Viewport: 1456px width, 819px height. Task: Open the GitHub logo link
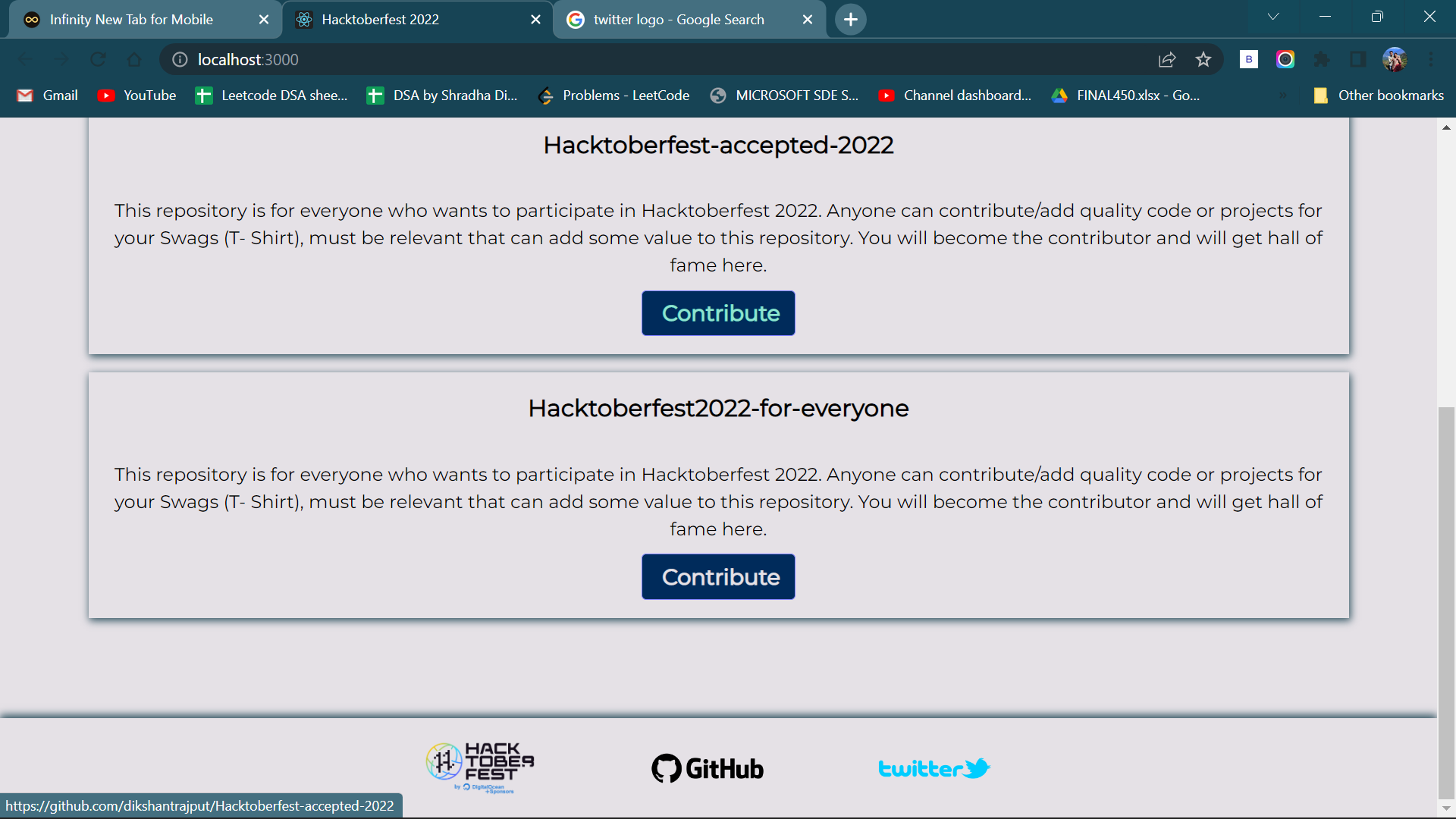[708, 768]
